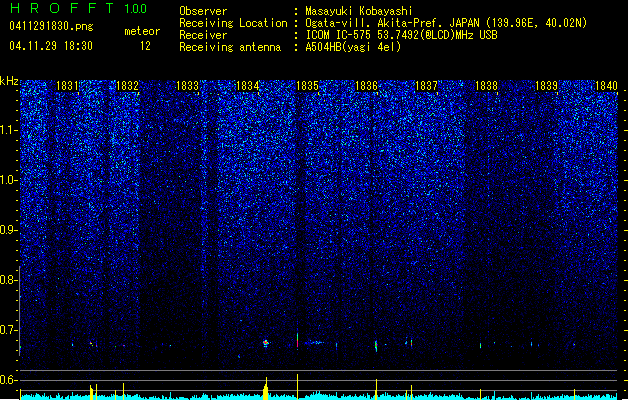629x400 pixels.
Task: Click the 0.6 kHz axis tick label
Action: pyautogui.click(x=8, y=380)
